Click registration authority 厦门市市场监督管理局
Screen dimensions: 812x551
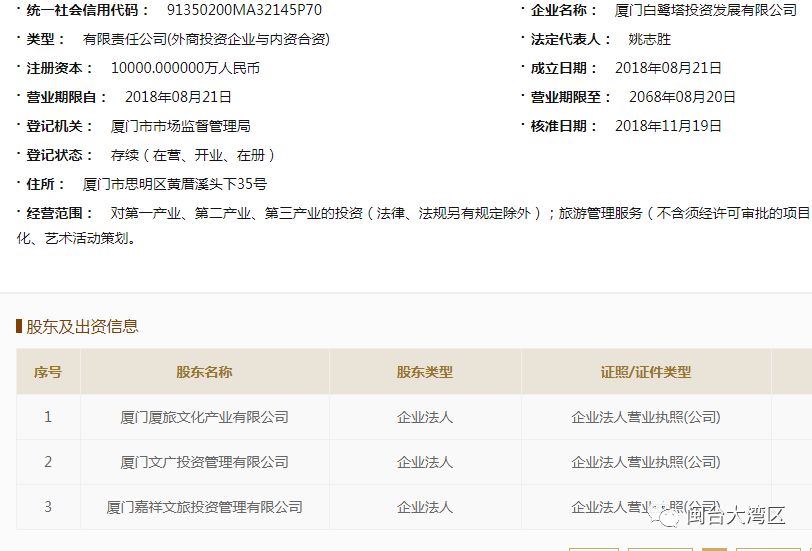click(x=180, y=126)
